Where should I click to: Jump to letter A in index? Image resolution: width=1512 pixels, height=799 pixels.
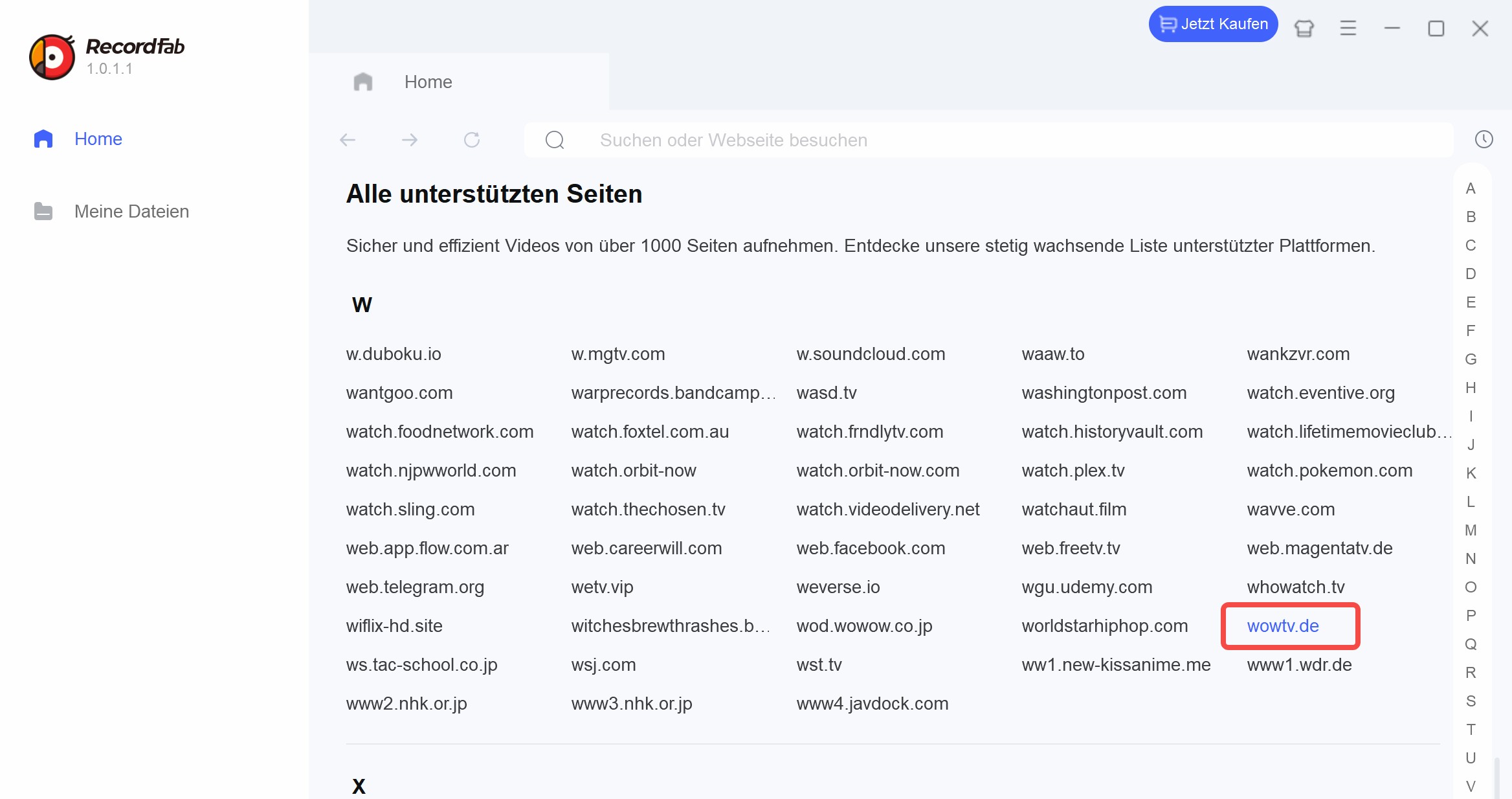[x=1471, y=188]
